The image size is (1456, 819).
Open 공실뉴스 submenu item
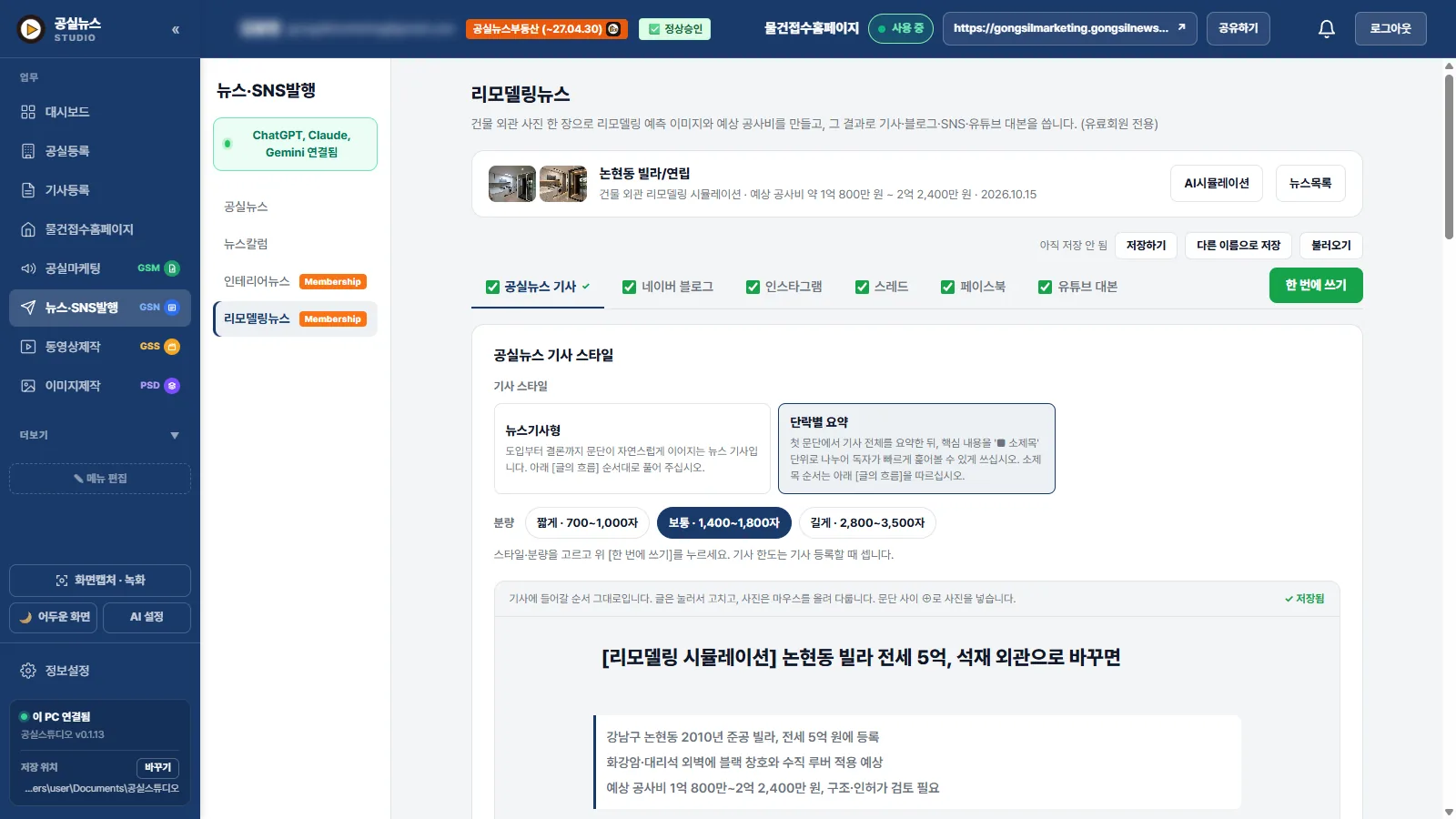coord(295,207)
